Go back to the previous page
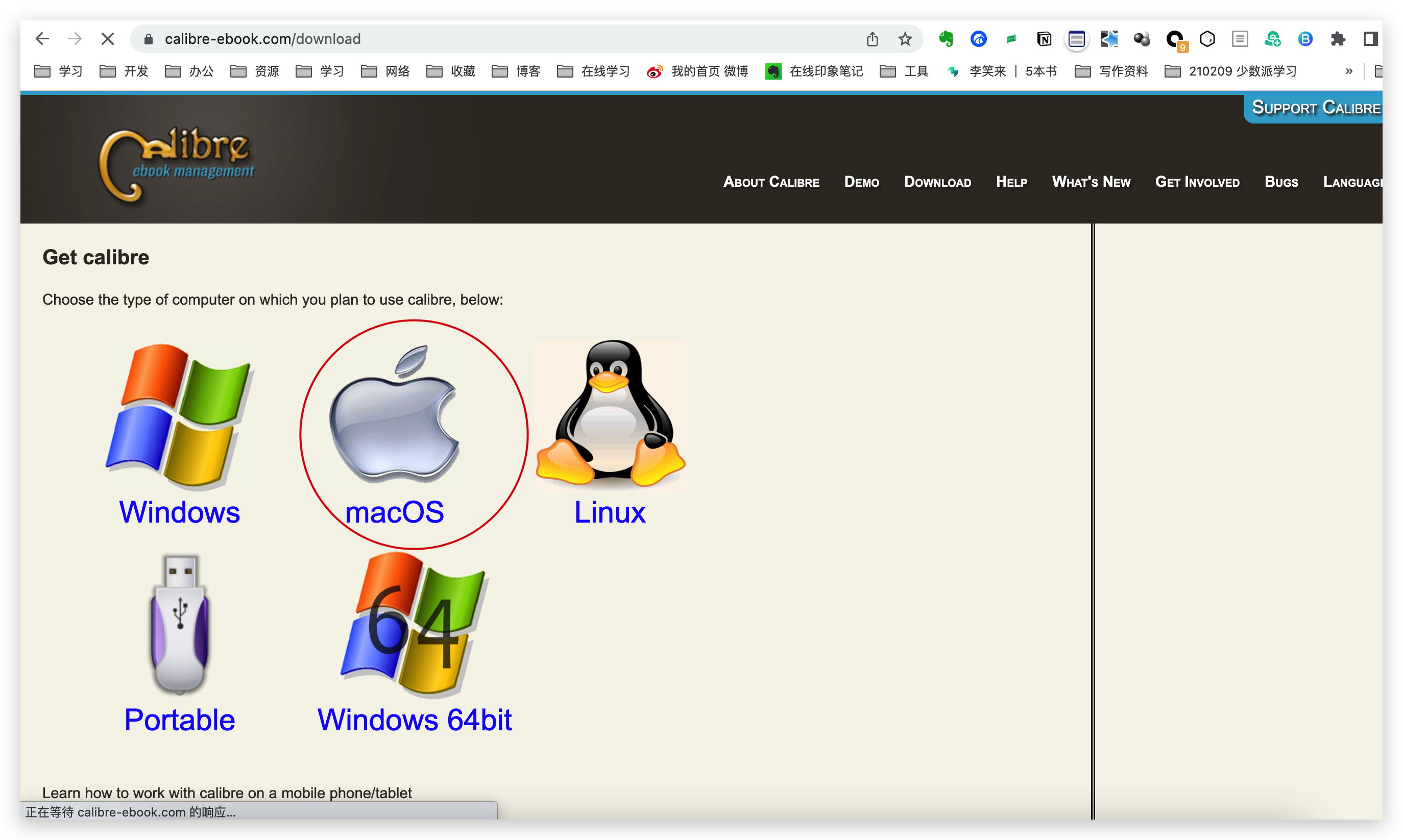 click(42, 38)
